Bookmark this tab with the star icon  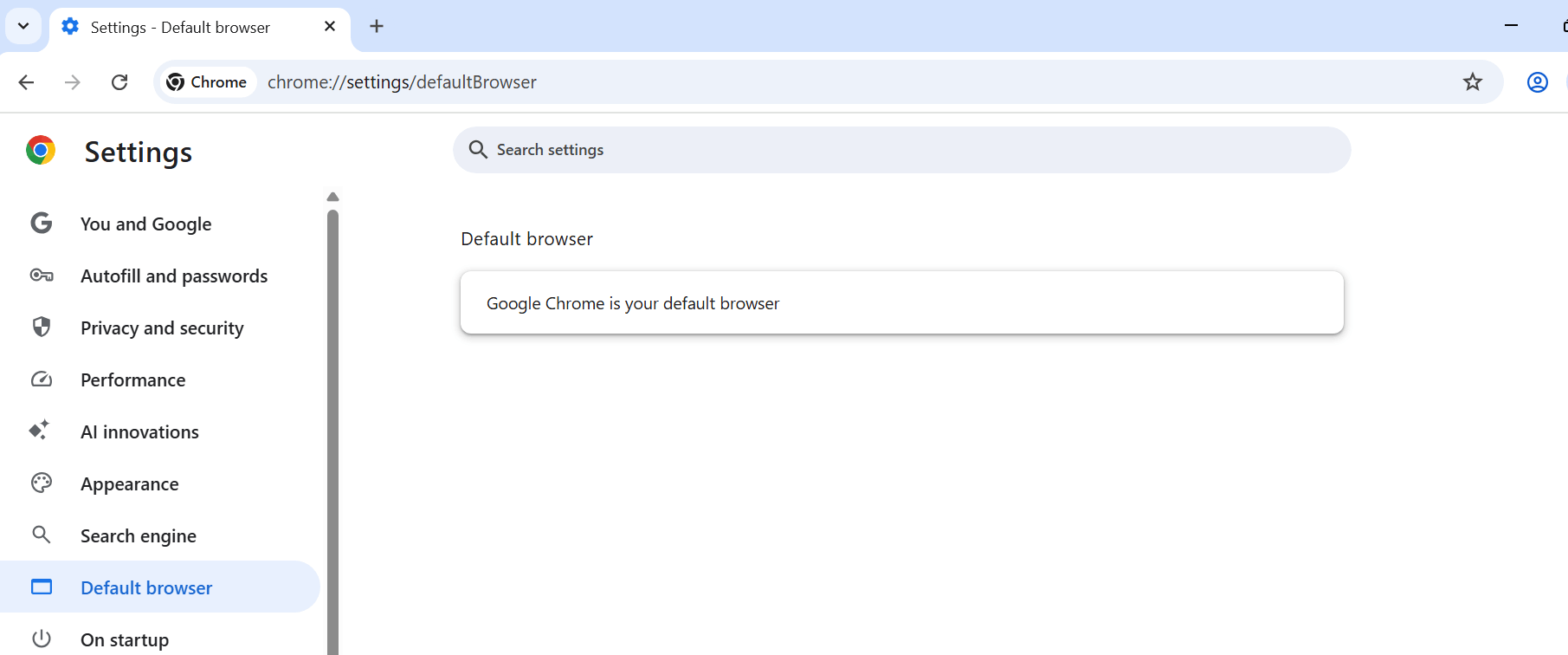[x=1473, y=82]
